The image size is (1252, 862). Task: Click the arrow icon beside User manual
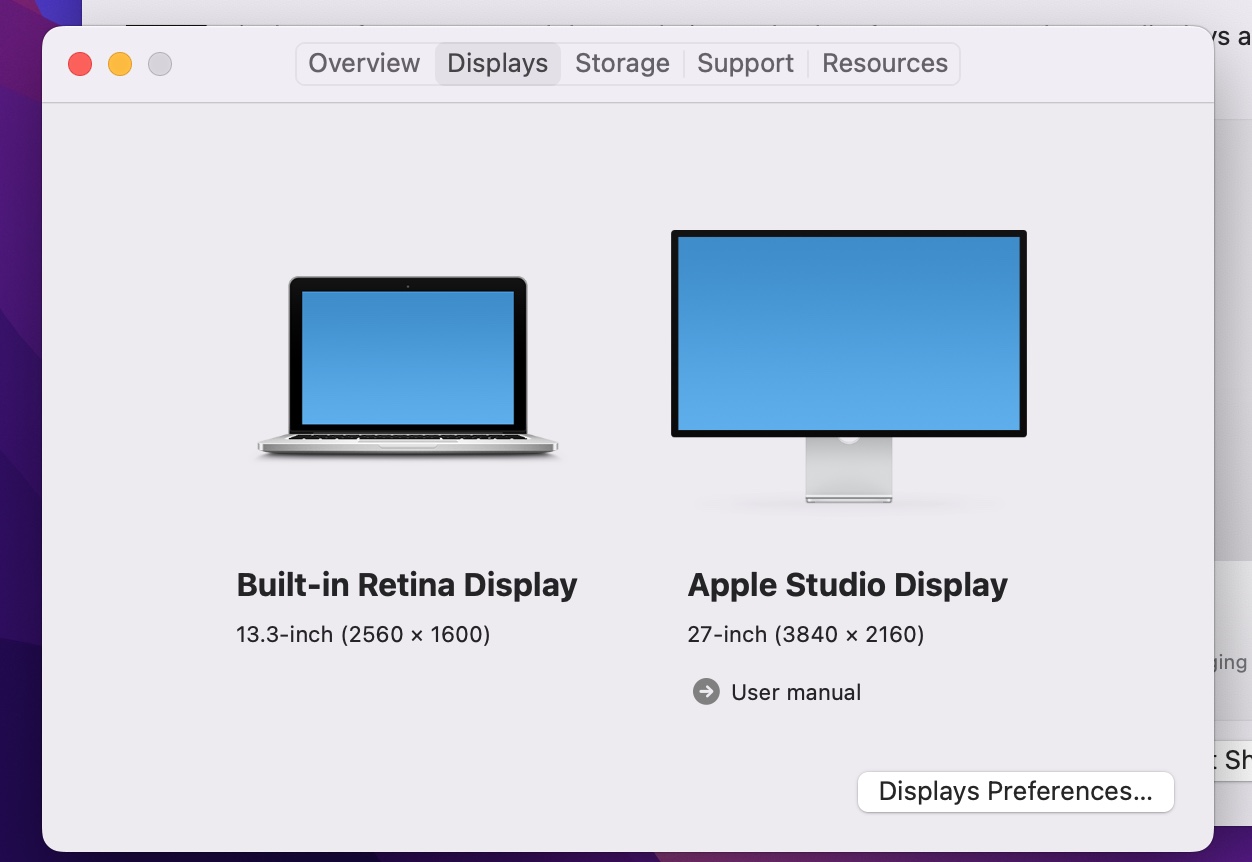pos(706,692)
